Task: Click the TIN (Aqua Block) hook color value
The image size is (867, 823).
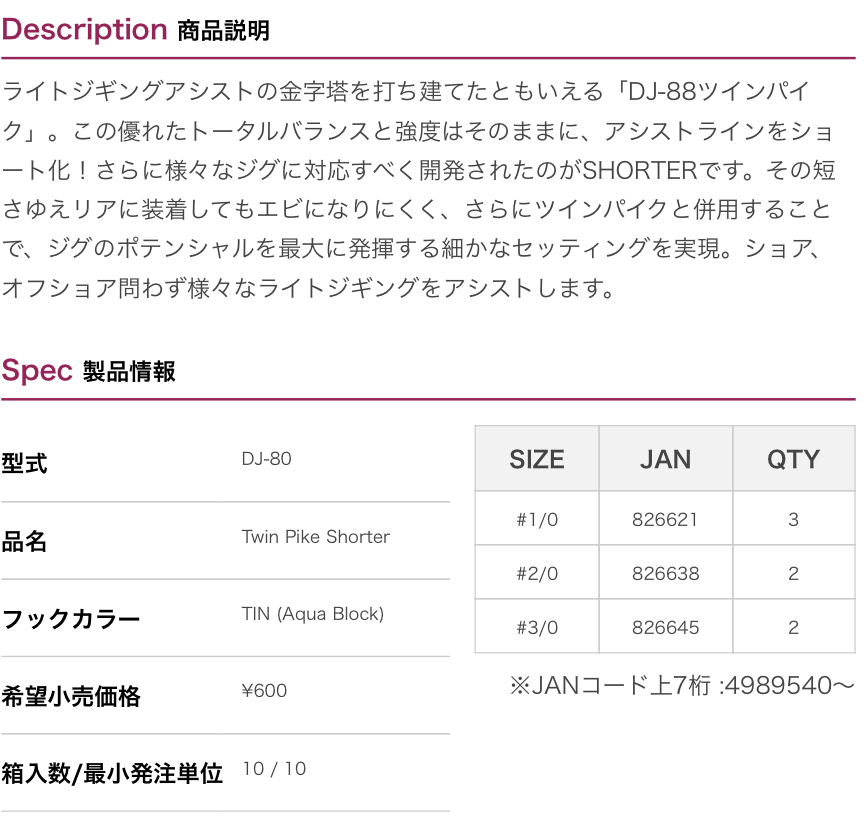Action: coord(312,614)
